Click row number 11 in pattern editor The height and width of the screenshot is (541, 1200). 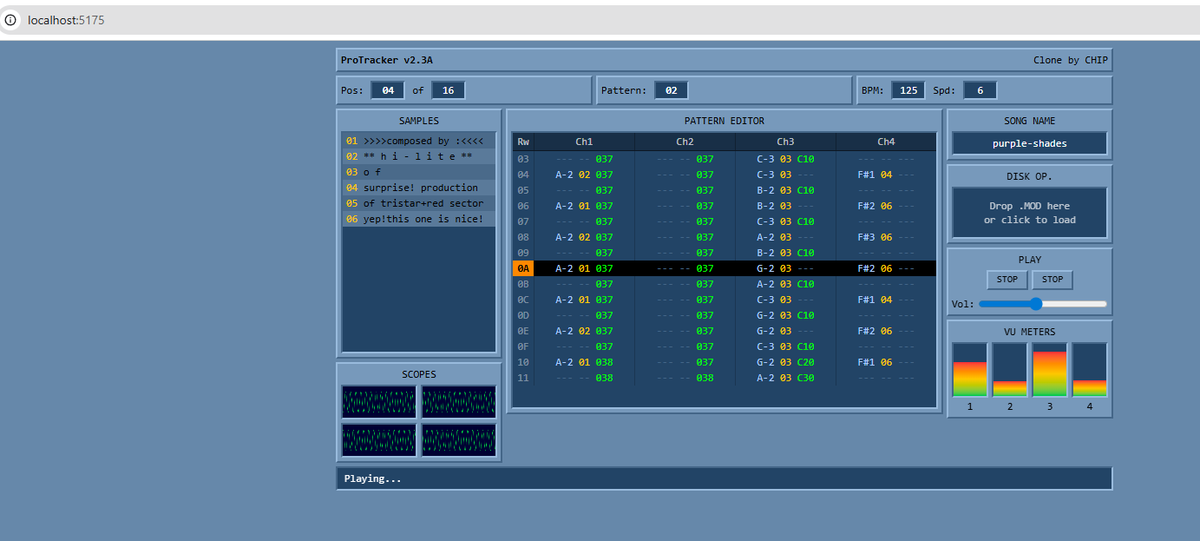[524, 378]
